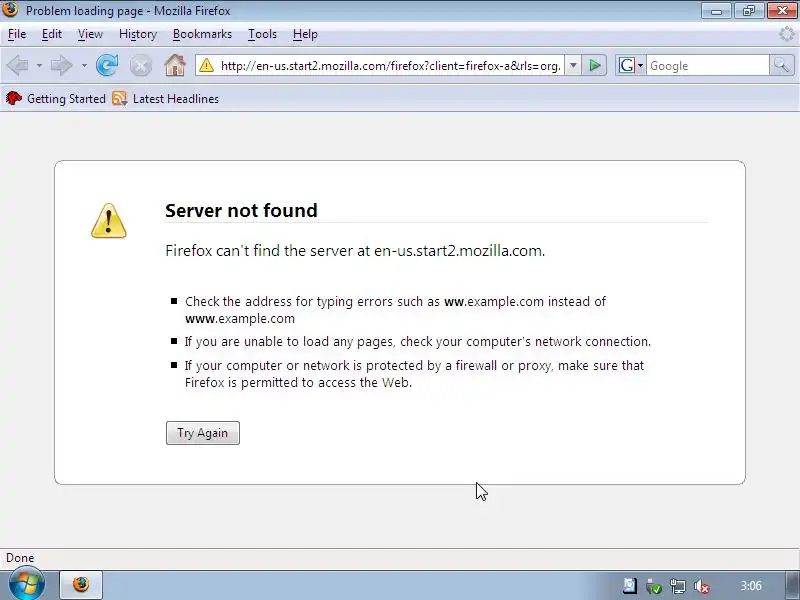Screen dimensions: 800x600
Task: Click the Firefox taskbar button
Action: click(81, 585)
